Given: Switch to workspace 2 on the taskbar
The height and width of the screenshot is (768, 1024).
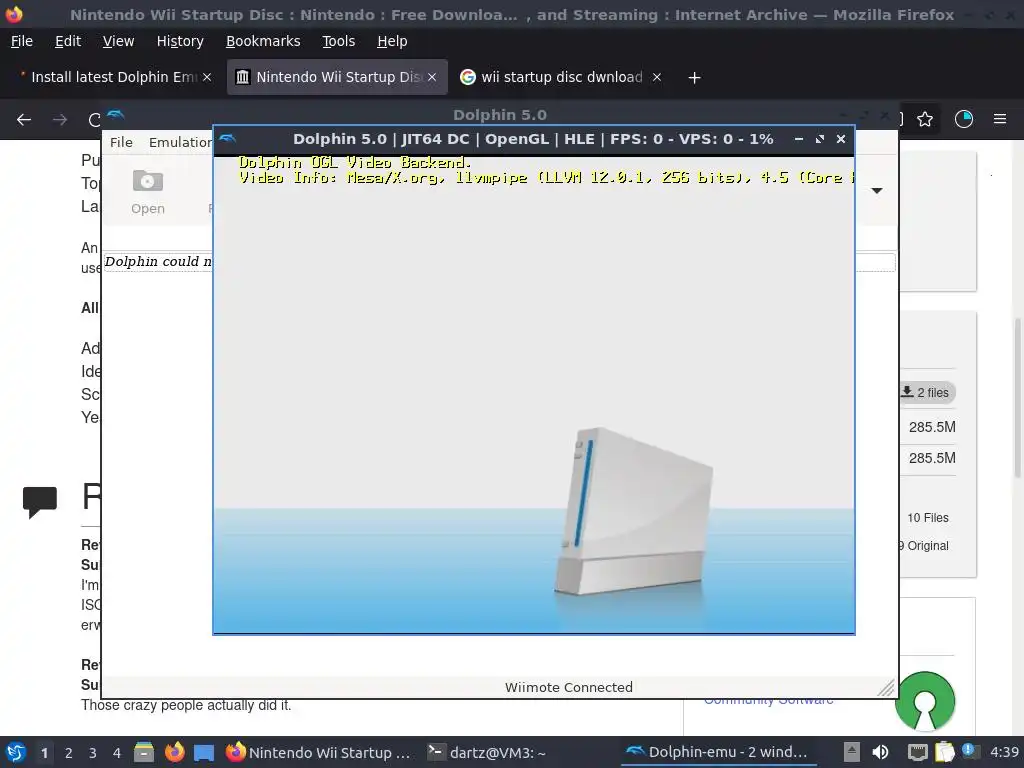Looking at the screenshot, I should (x=69, y=753).
